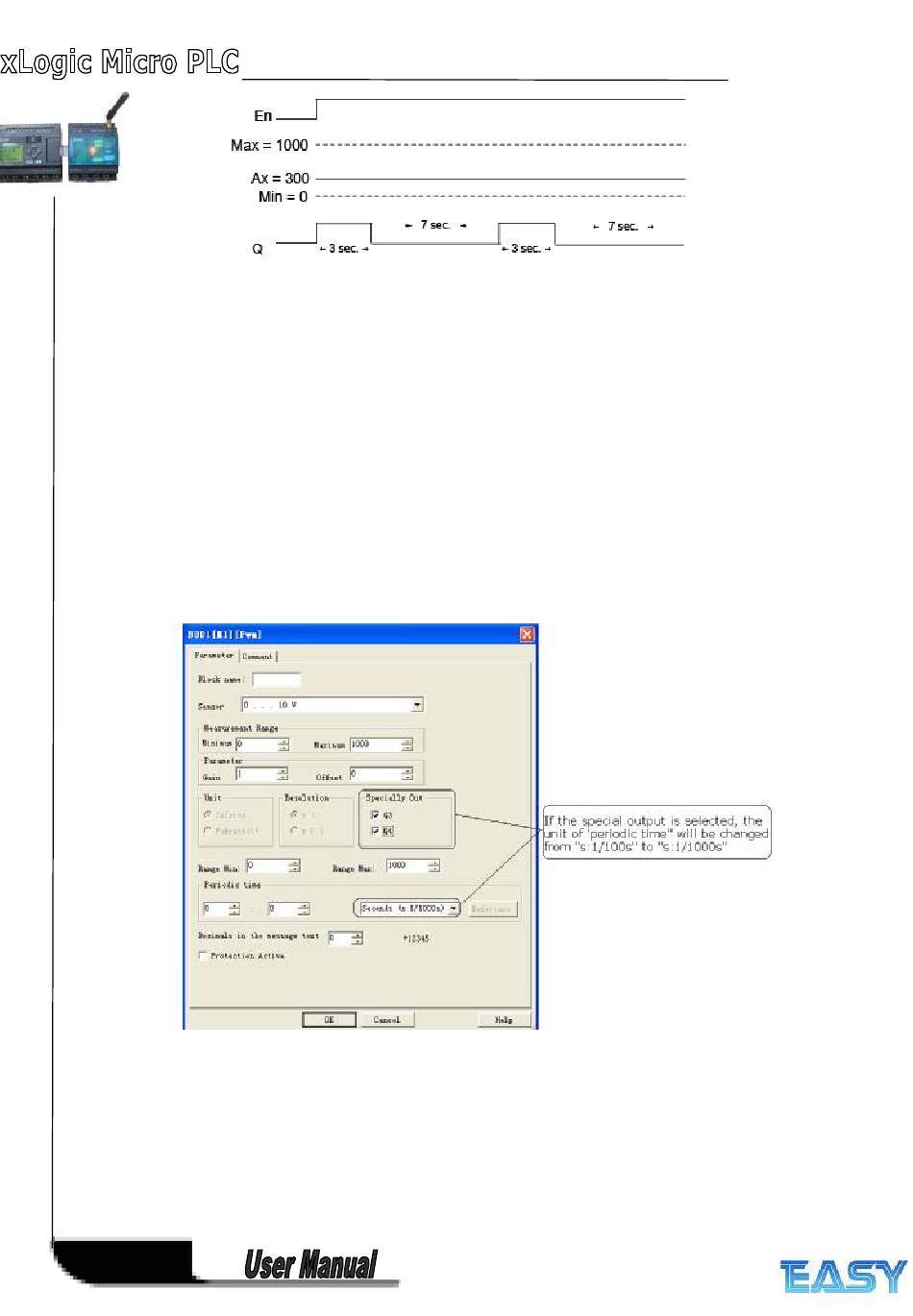The height and width of the screenshot is (1316, 913).
Task: Click the second Periodic time value field
Action: 284,908
